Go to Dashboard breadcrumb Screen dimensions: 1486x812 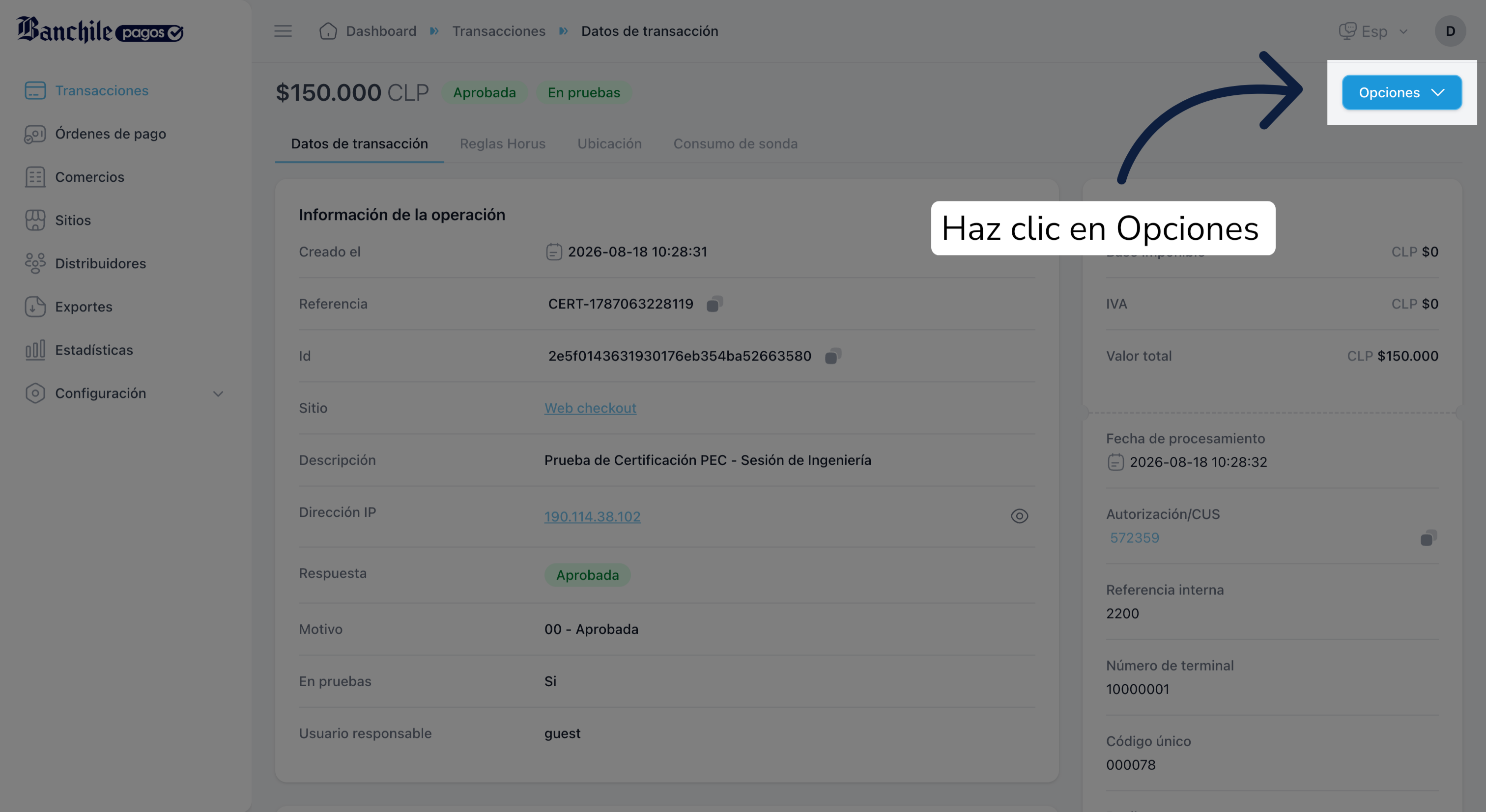(x=381, y=31)
